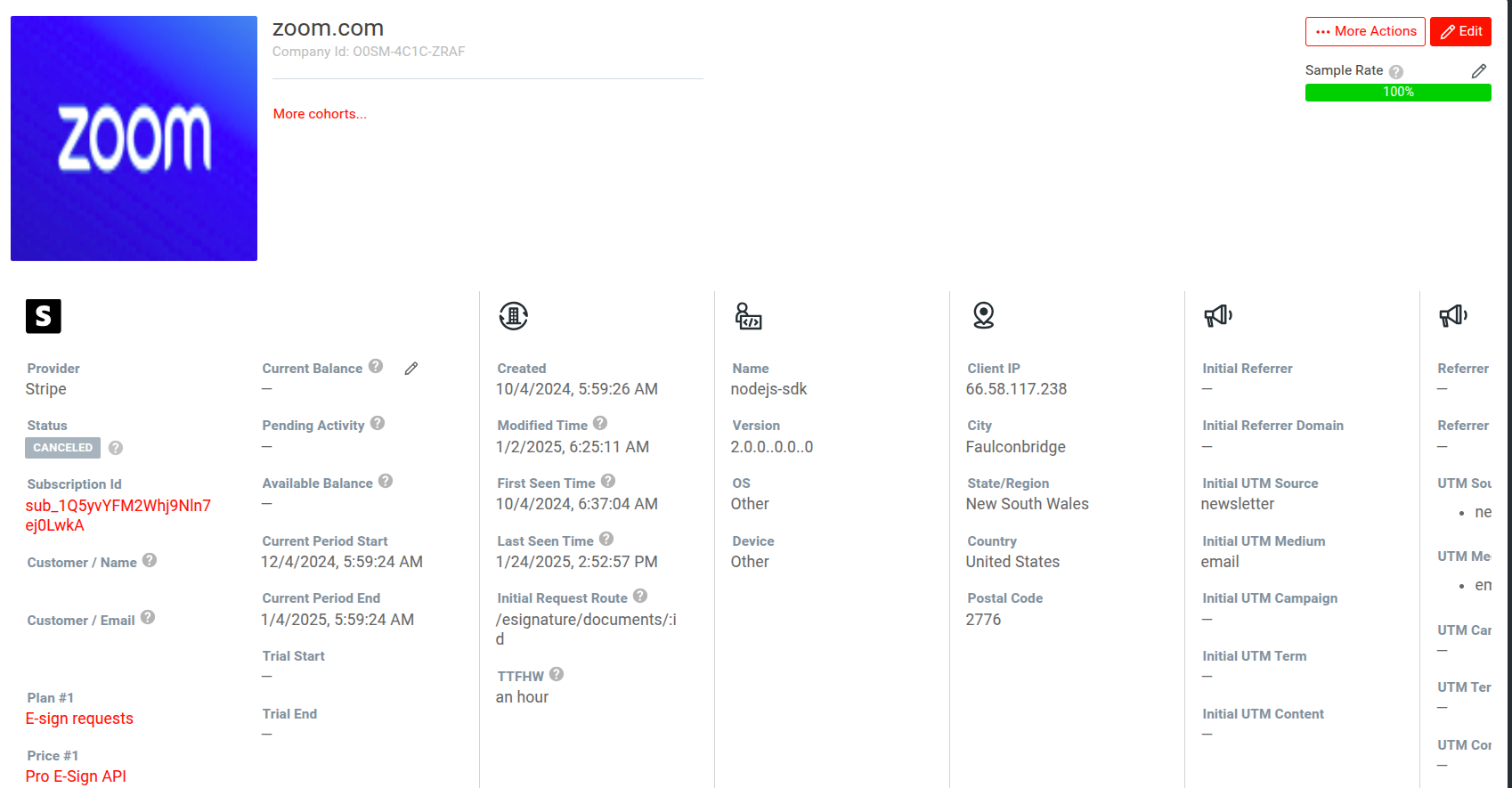Show help for CANCELED status
1512x788 pixels.
[116, 448]
